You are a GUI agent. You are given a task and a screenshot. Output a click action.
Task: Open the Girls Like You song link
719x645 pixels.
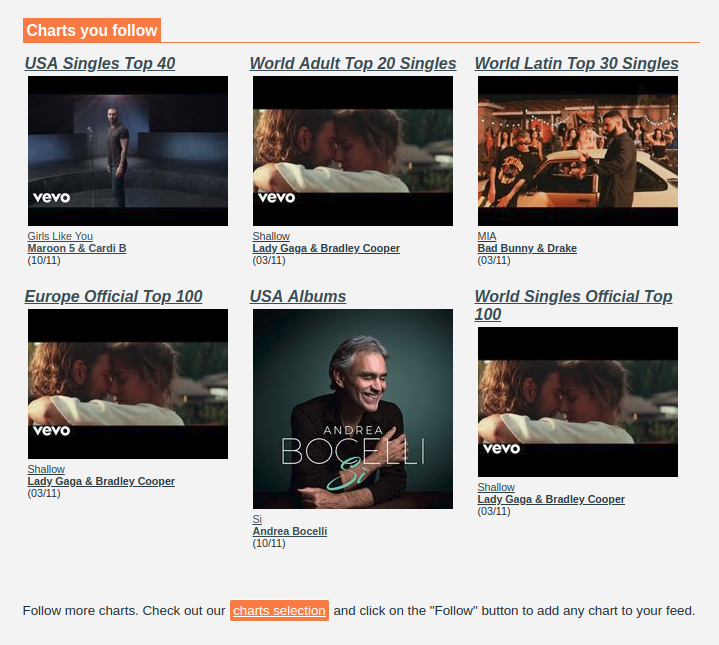[x=60, y=236]
